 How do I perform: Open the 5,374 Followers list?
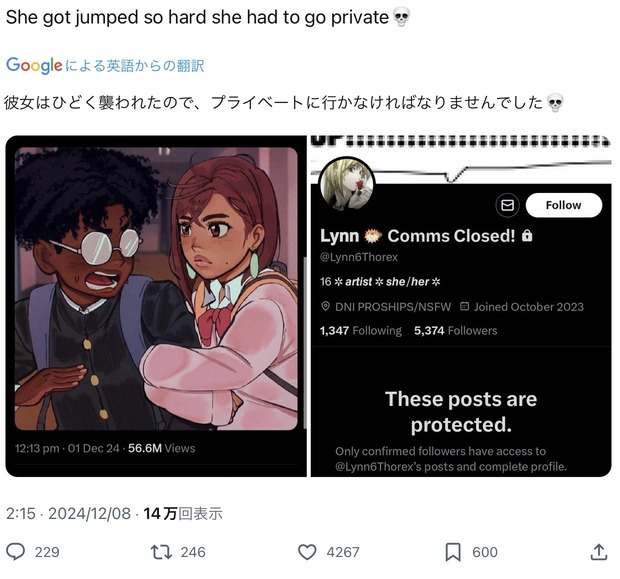pyautogui.click(x=456, y=330)
